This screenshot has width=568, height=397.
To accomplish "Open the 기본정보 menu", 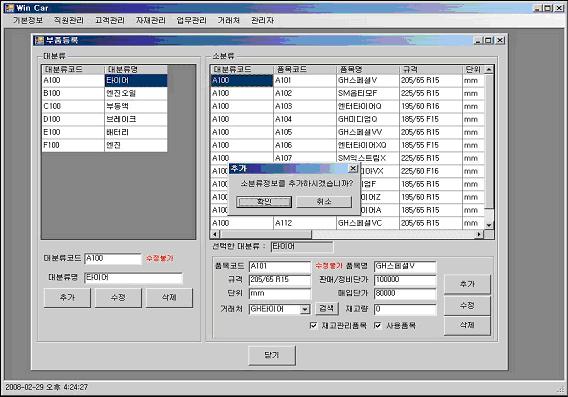I will coord(28,20).
